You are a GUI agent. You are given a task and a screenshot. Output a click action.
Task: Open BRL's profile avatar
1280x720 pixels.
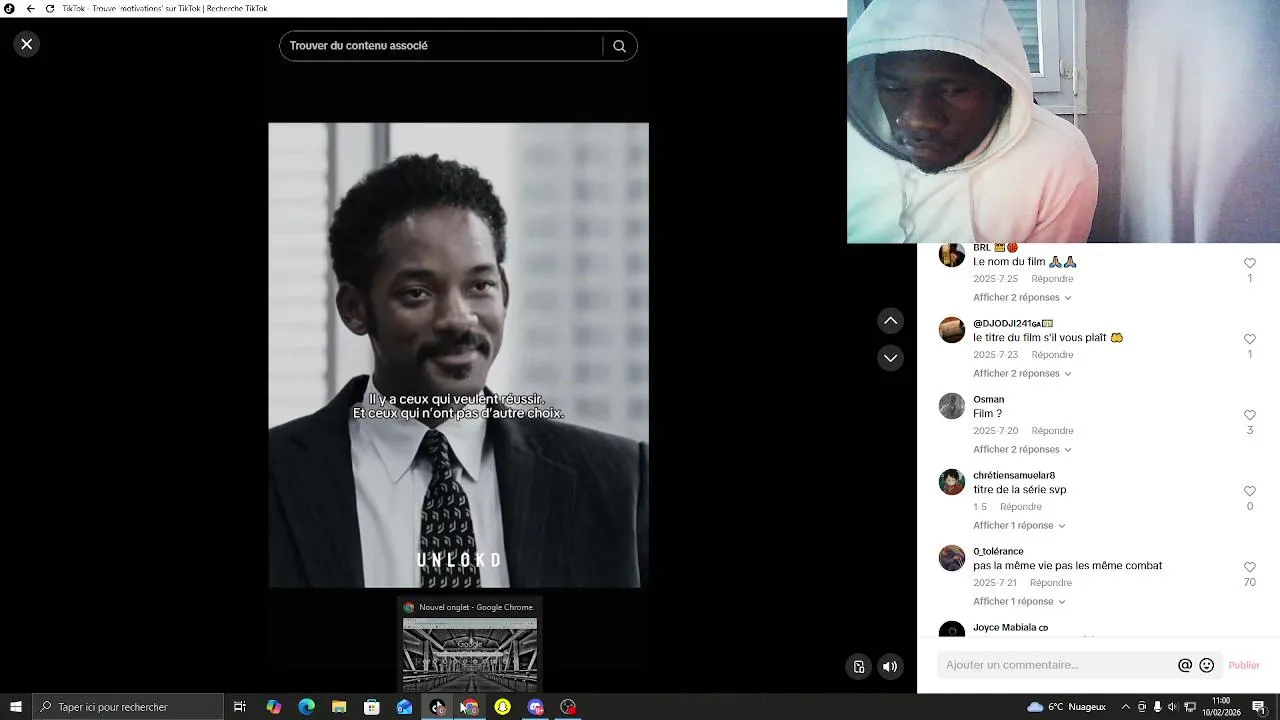click(x=952, y=255)
